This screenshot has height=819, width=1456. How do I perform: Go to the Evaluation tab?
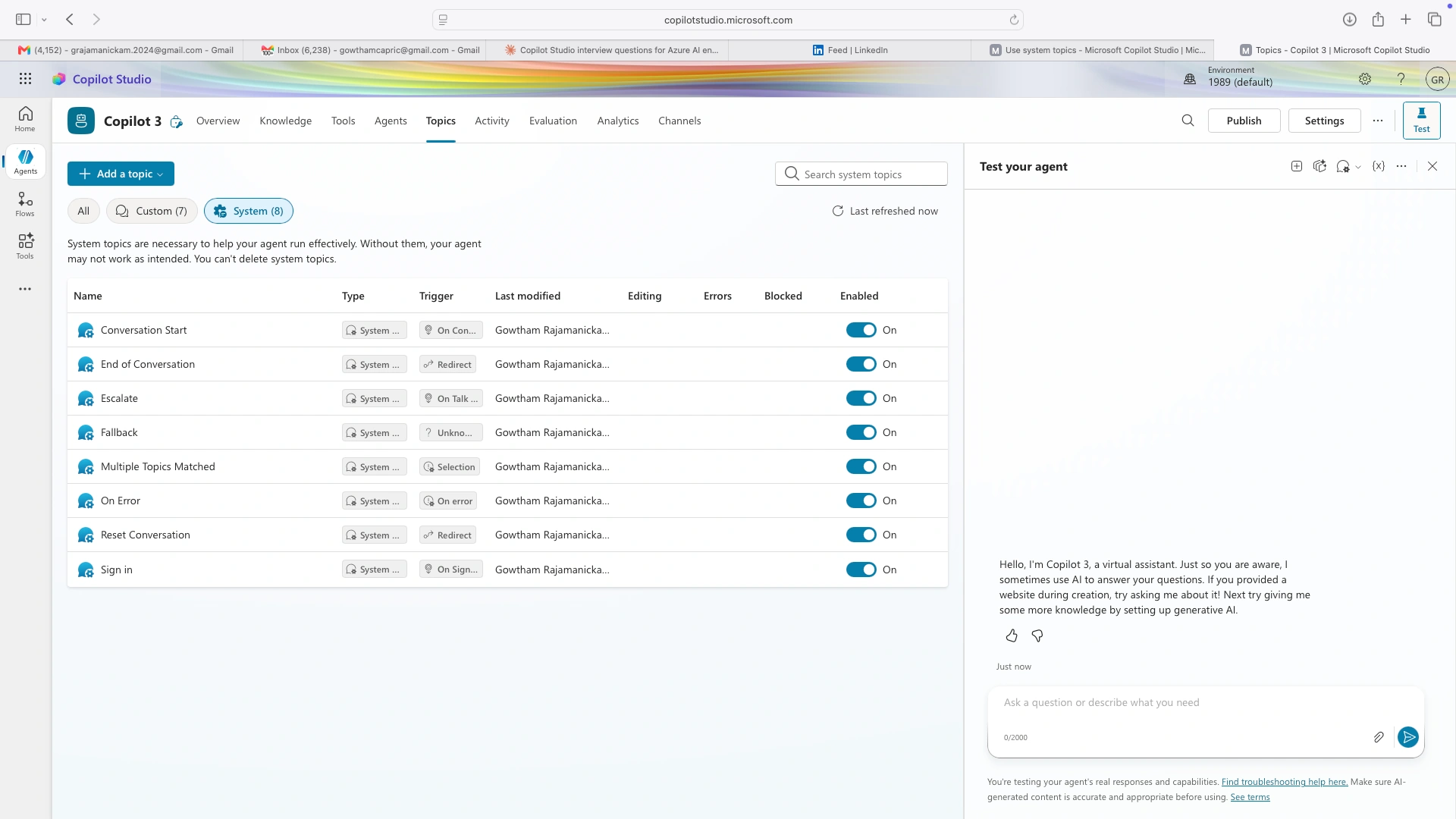pos(553,121)
